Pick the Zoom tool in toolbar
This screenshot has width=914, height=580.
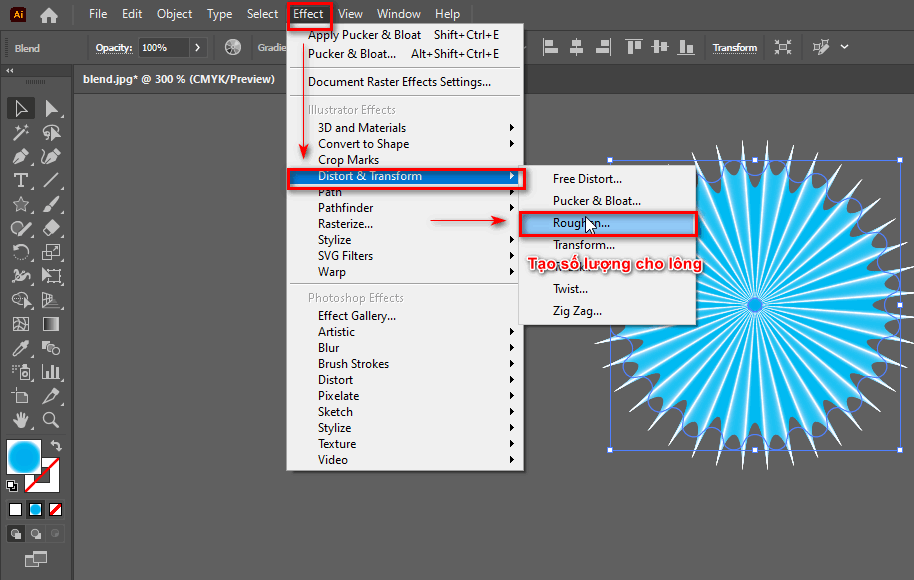click(x=51, y=419)
